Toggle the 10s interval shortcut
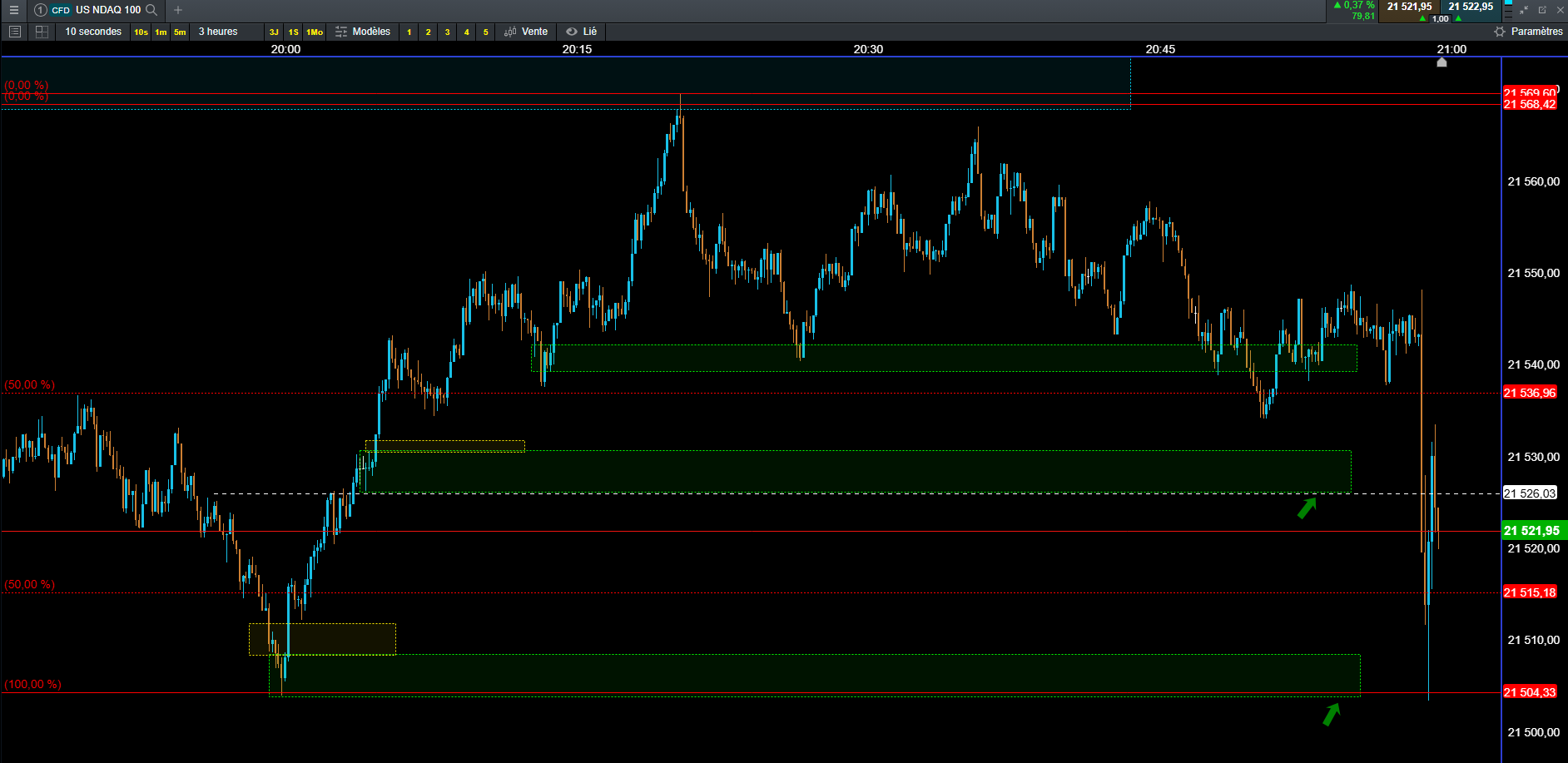This screenshot has width=1568, height=763. (x=141, y=32)
